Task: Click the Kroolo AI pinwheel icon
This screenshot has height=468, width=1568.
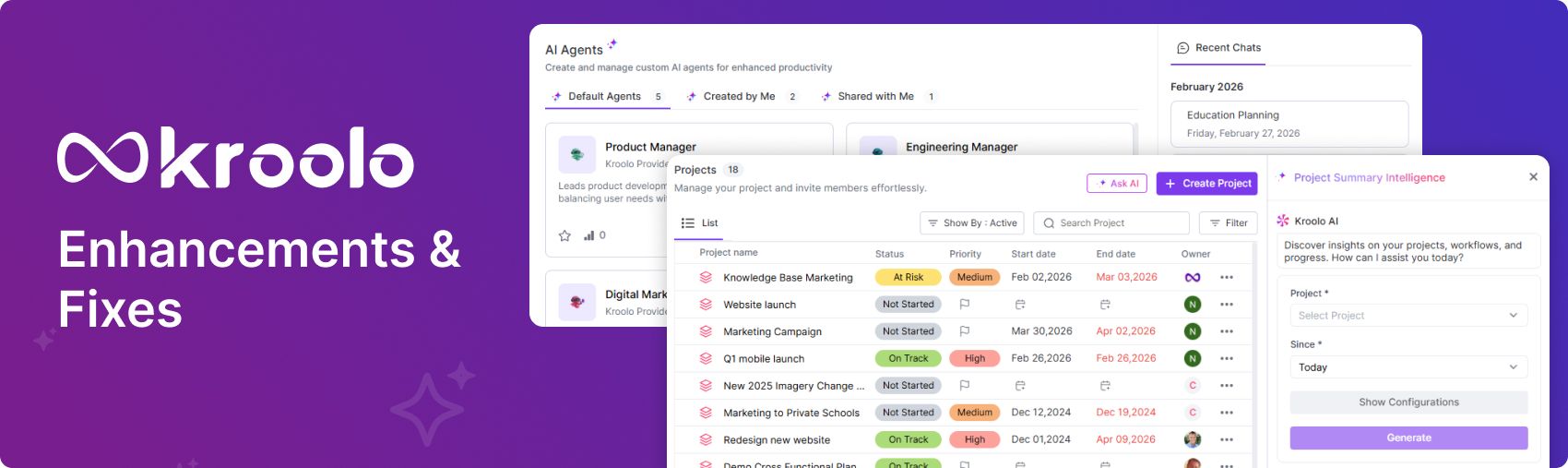Action: 1283,221
